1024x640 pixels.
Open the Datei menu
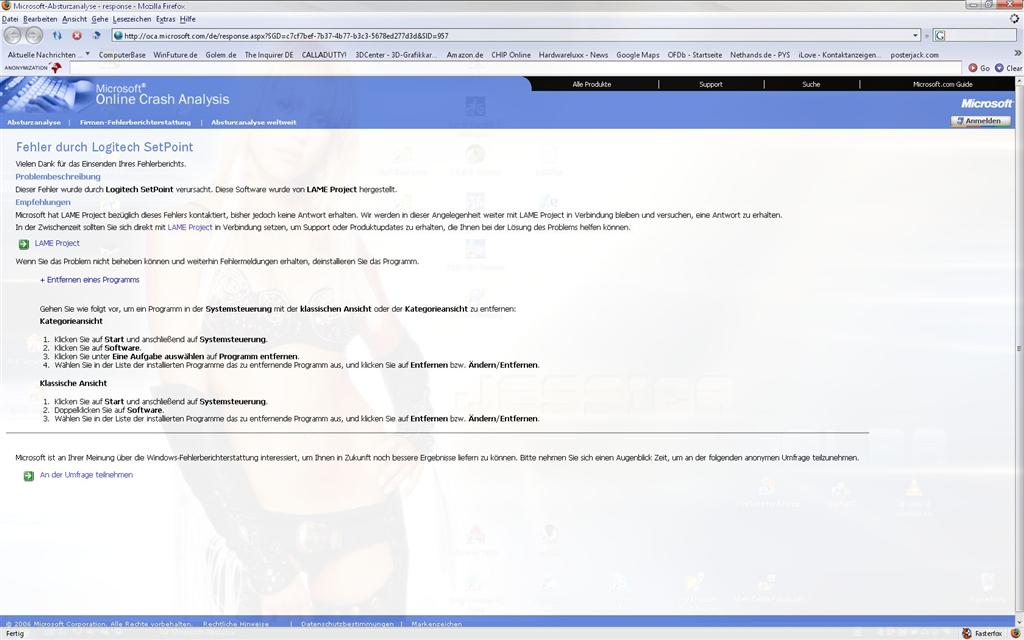coord(10,19)
